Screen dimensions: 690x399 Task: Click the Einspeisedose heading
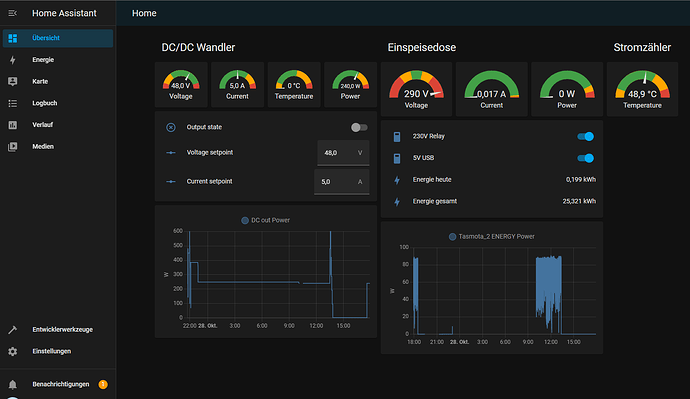(422, 48)
